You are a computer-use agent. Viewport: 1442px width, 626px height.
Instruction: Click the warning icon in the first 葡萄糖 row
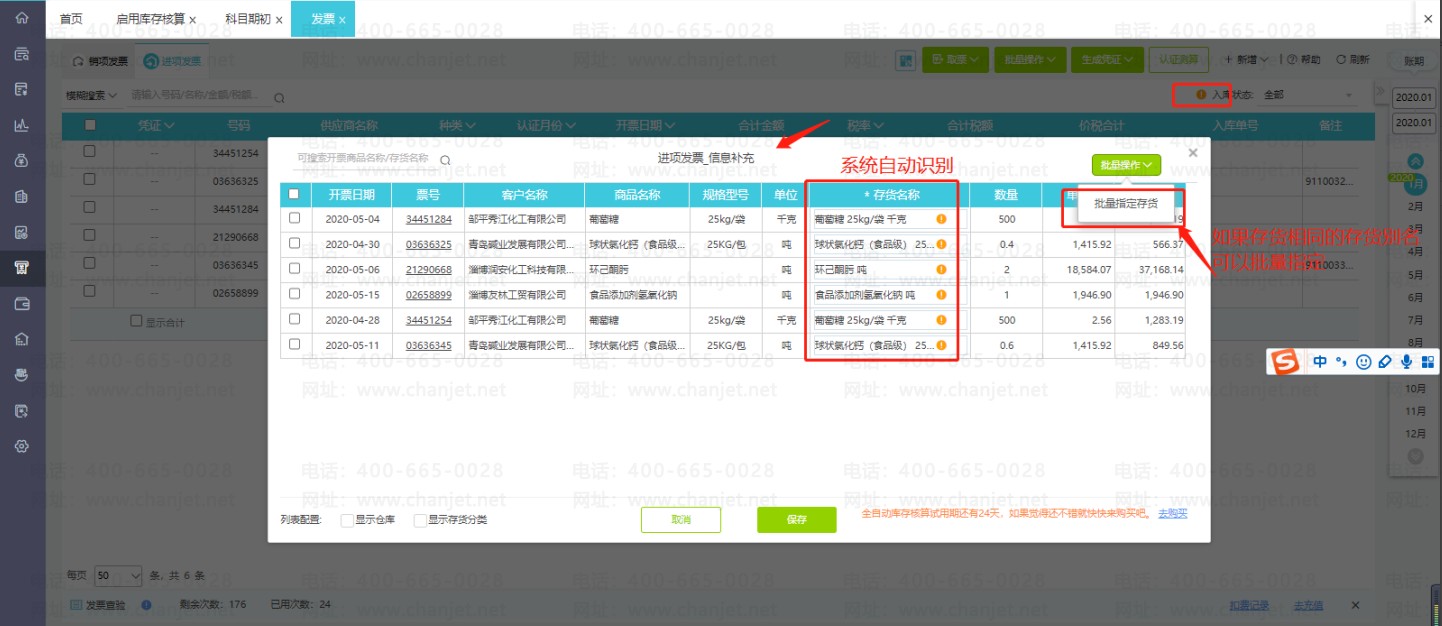(x=941, y=219)
